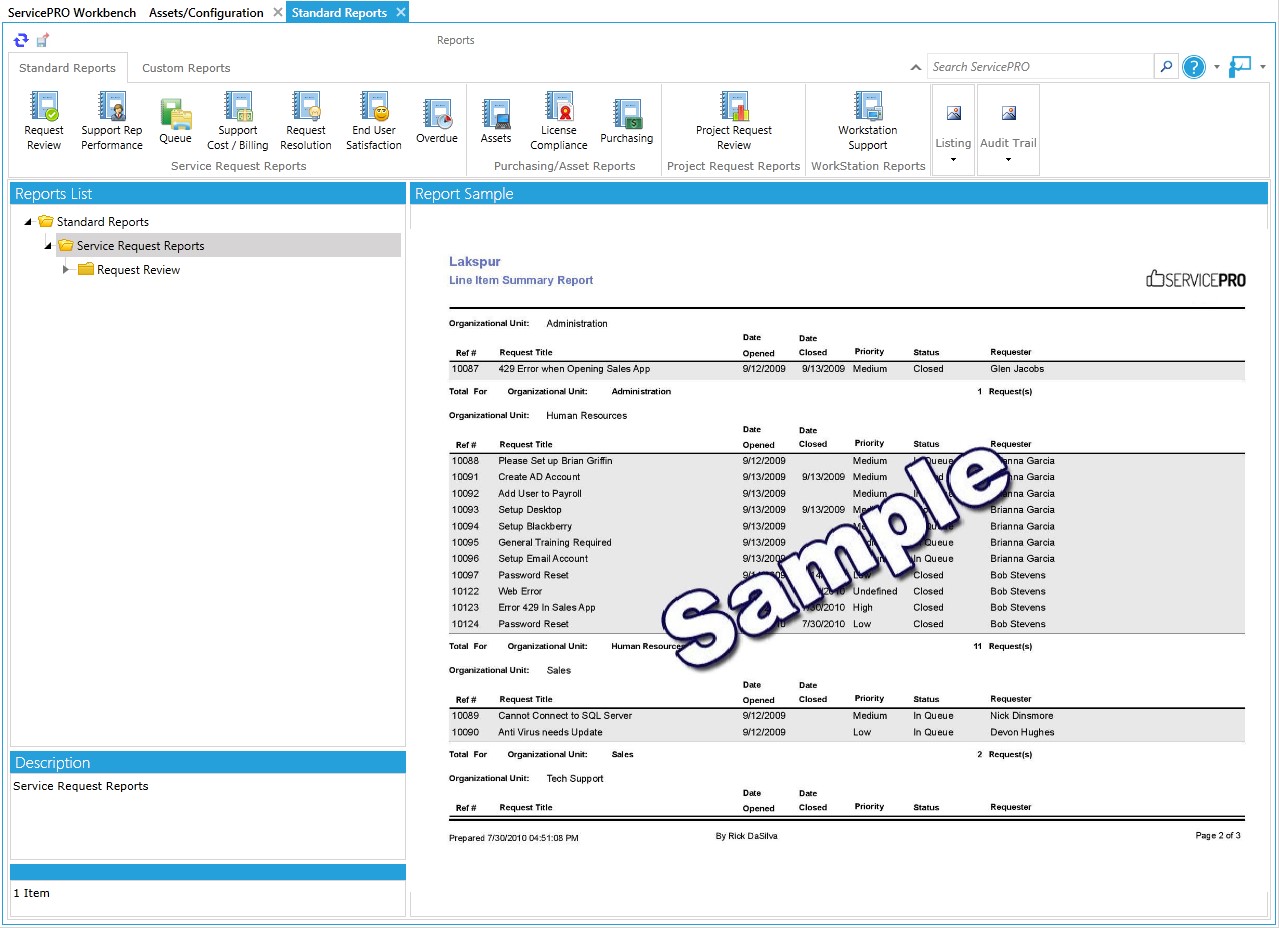Click 'By Rick DaSilva' in report footer

[746, 835]
